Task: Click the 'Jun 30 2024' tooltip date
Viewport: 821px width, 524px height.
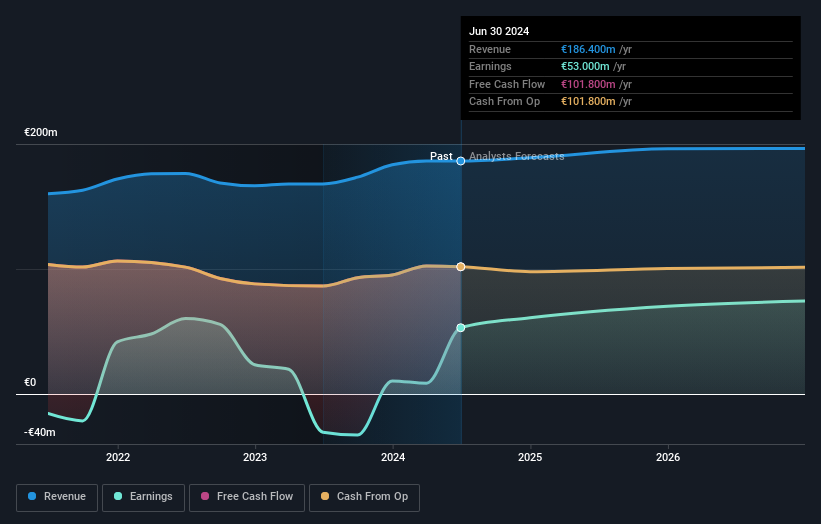Action: [499, 31]
